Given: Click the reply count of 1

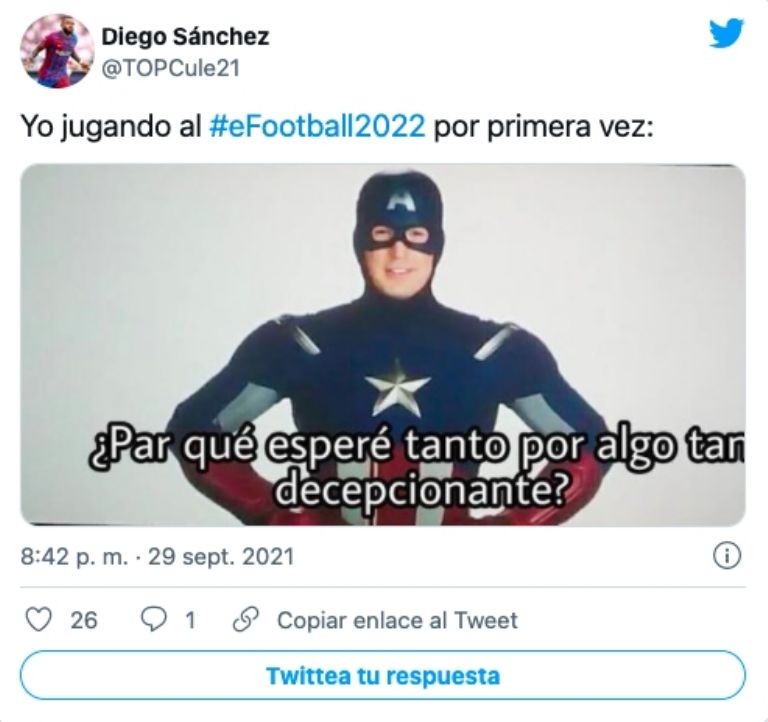Looking at the screenshot, I should tap(191, 620).
